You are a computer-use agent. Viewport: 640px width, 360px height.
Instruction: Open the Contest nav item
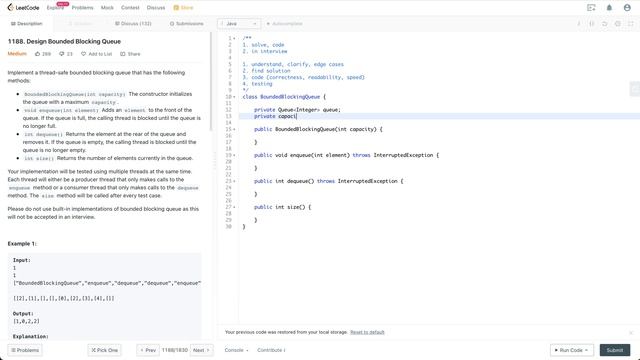pyautogui.click(x=130, y=7)
